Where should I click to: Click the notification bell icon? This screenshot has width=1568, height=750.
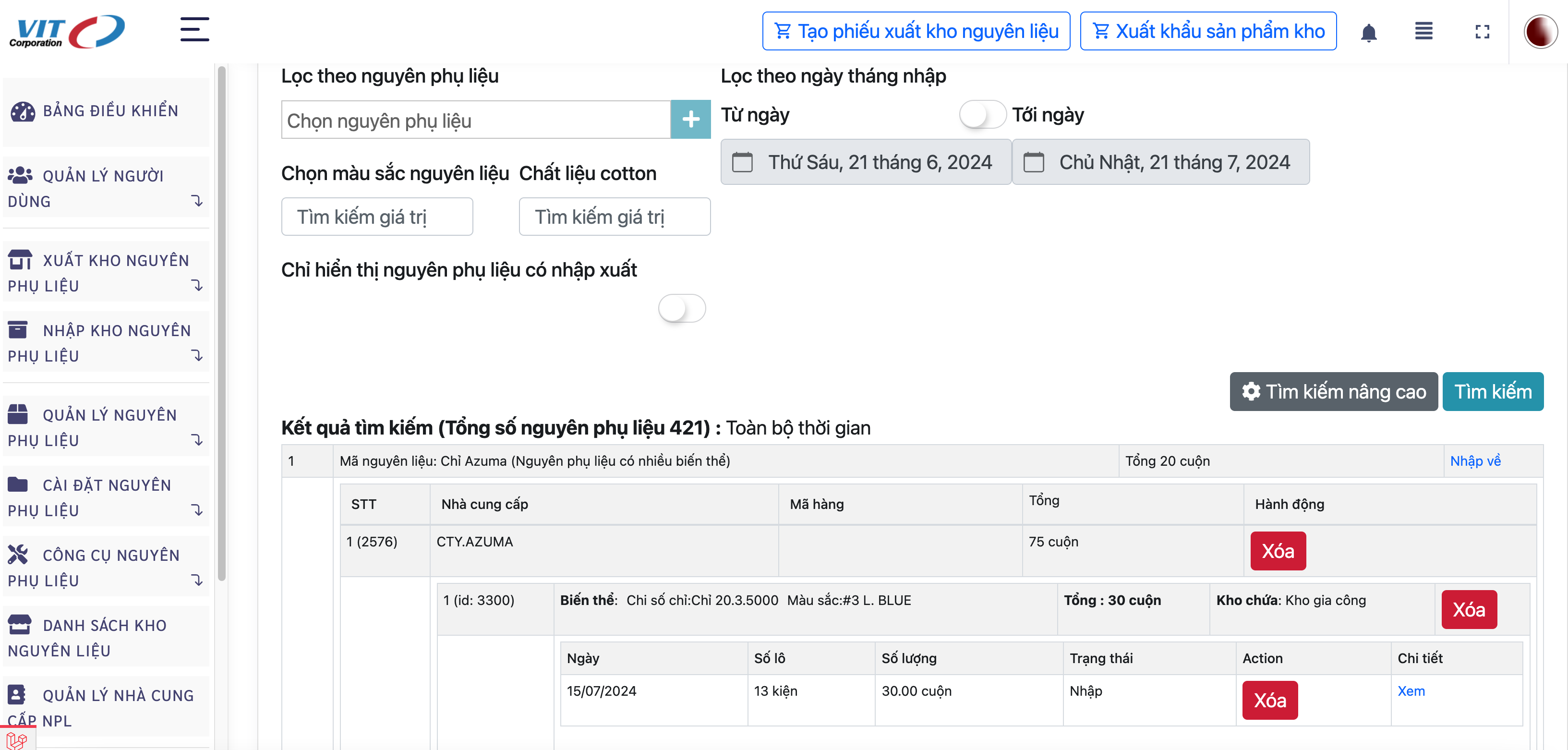click(1368, 32)
